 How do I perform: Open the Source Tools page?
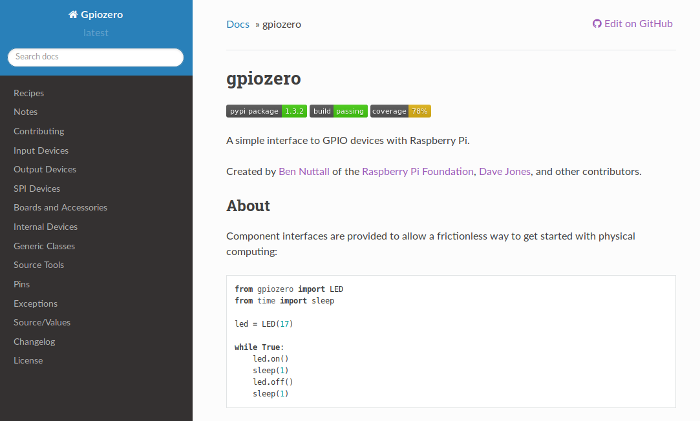tap(38, 265)
